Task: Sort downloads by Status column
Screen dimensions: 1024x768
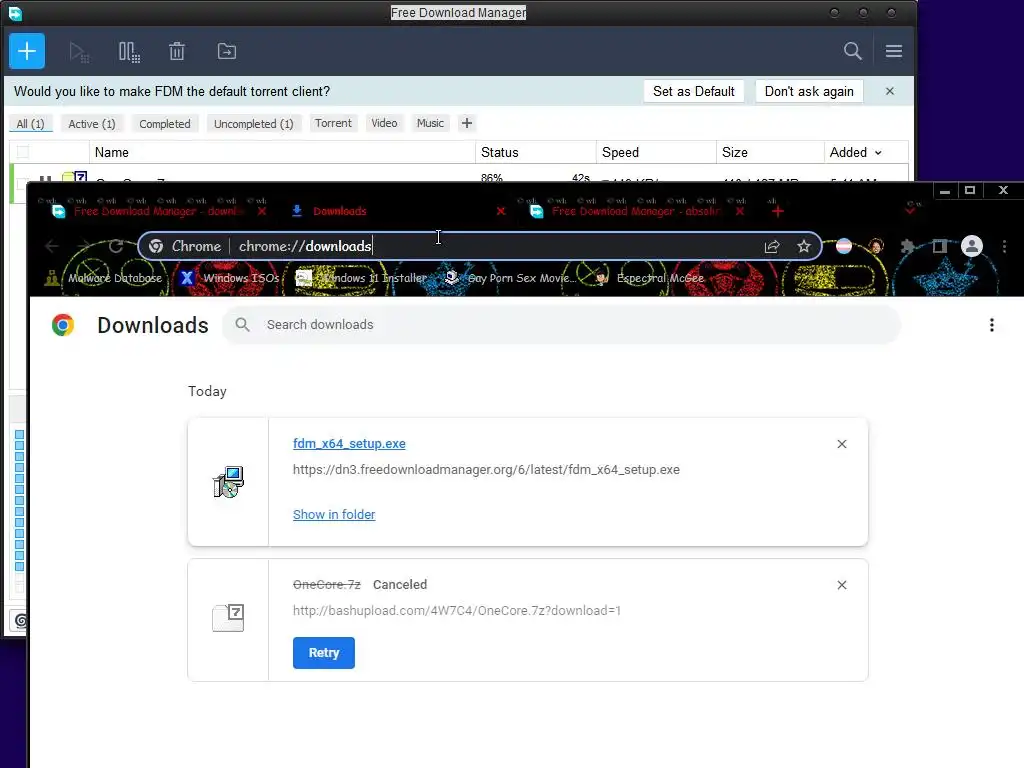Action: tap(536, 152)
